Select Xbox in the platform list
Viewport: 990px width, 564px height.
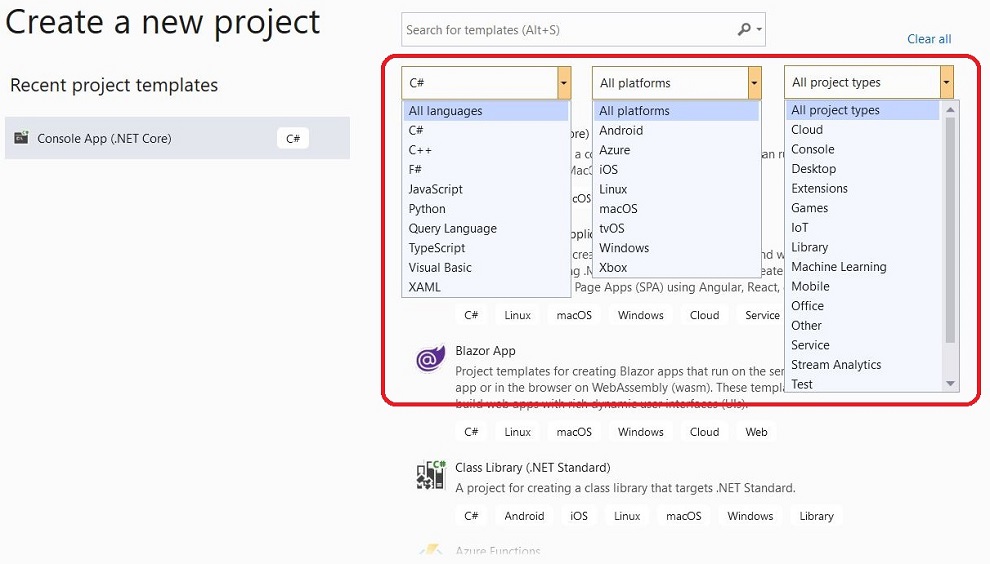pos(676,267)
